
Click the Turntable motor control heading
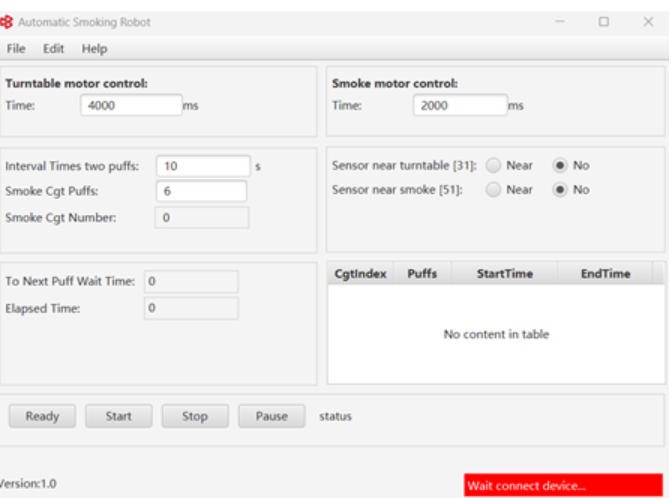click(77, 83)
